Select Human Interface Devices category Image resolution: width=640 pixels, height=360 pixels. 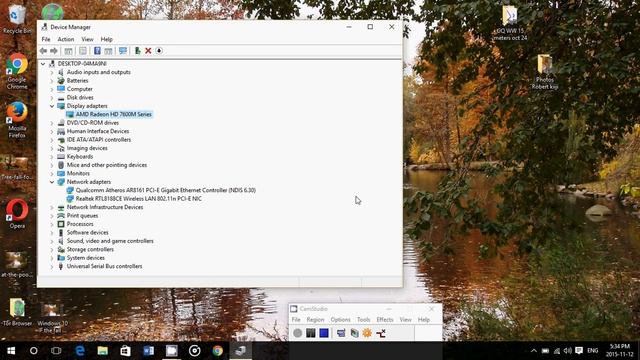(x=98, y=131)
